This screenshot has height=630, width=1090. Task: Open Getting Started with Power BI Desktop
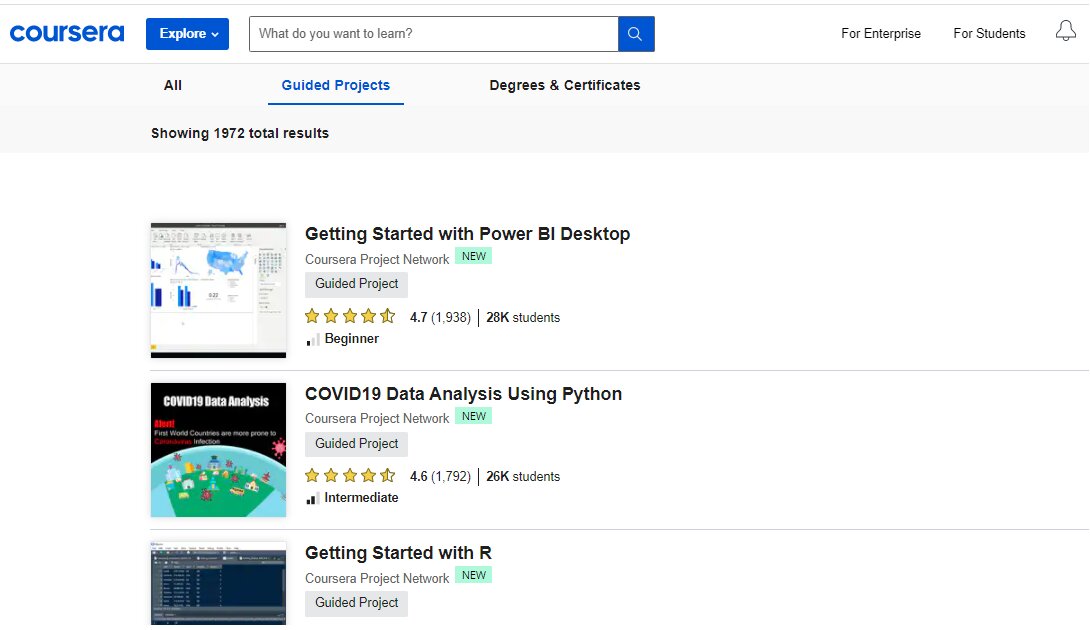point(467,233)
